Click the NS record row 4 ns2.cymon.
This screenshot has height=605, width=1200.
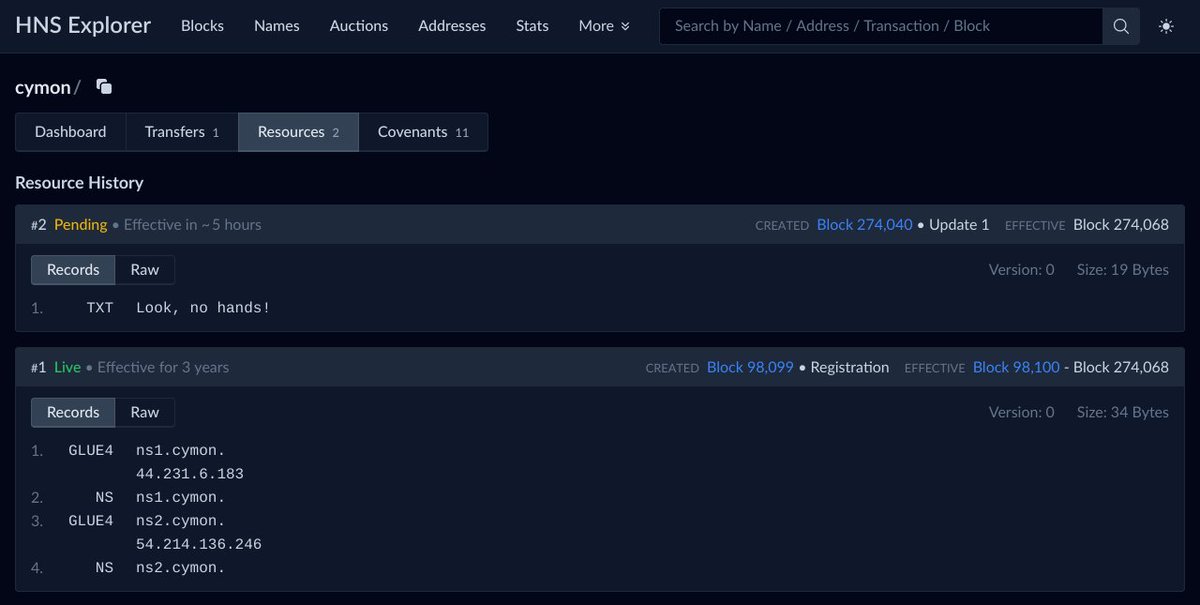coord(181,568)
